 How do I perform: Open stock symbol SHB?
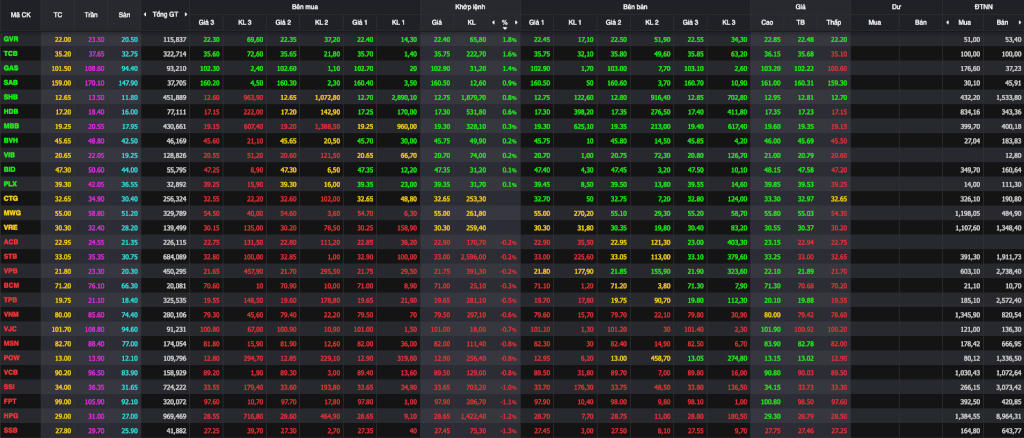coord(10,97)
